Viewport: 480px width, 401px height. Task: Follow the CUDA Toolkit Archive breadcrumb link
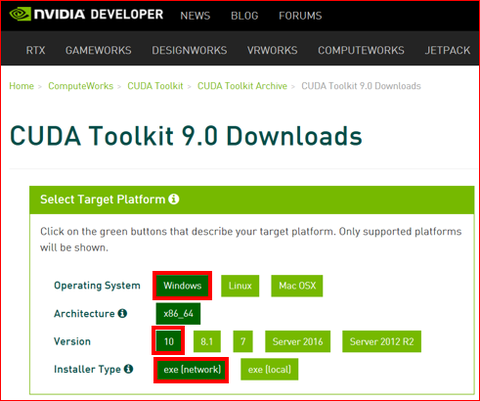242,86
